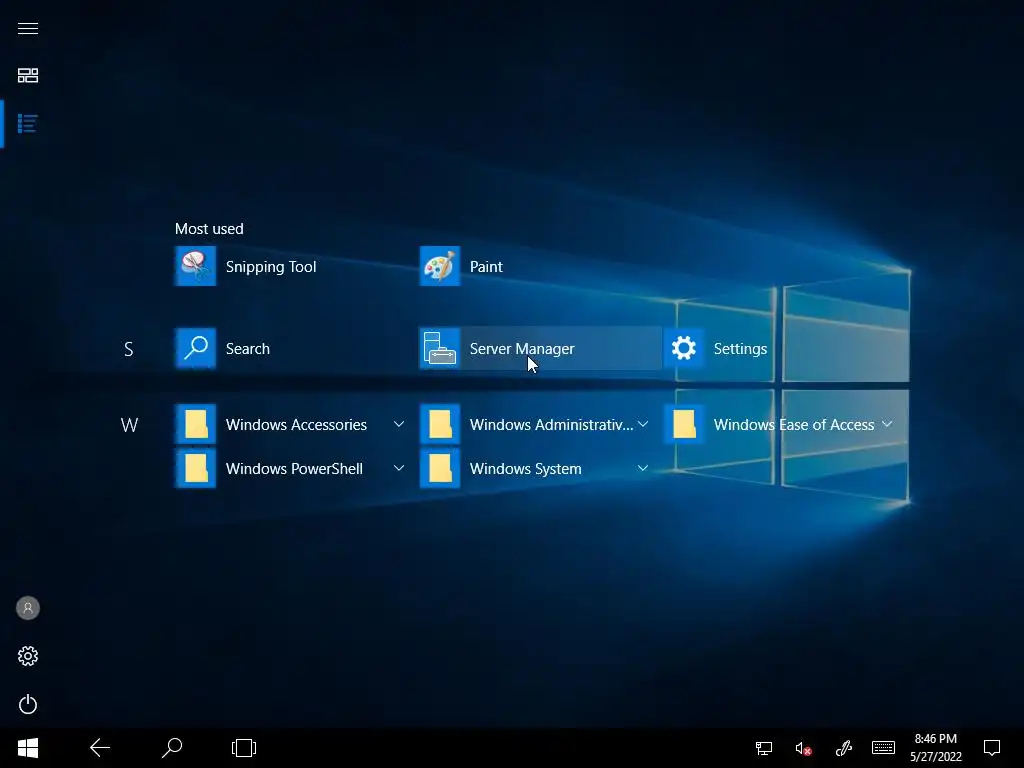Click the 'Server Manager' label text

(522, 349)
